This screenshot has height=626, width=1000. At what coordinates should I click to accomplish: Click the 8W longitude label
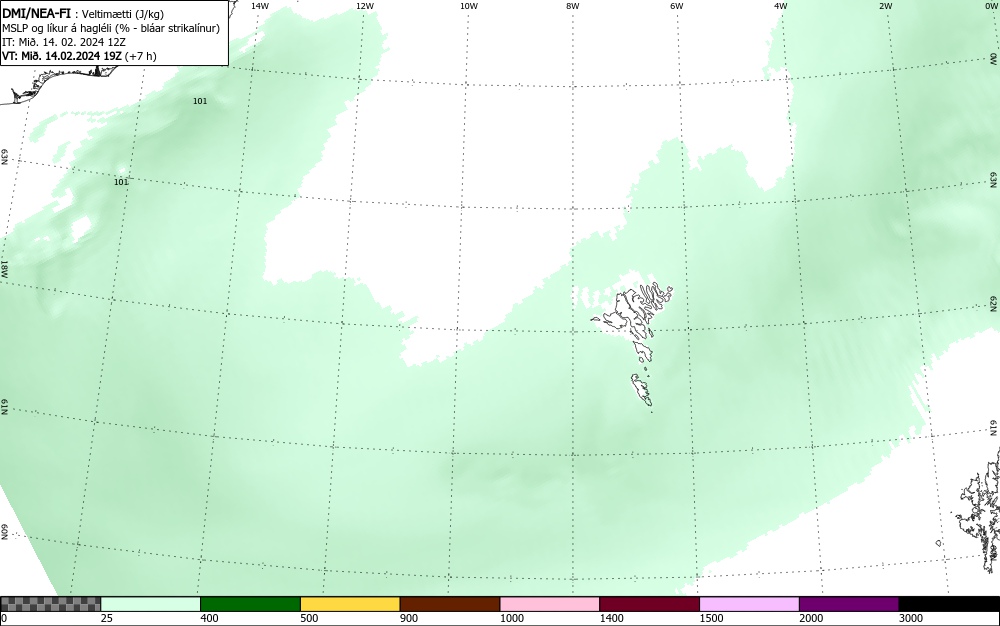572,6
